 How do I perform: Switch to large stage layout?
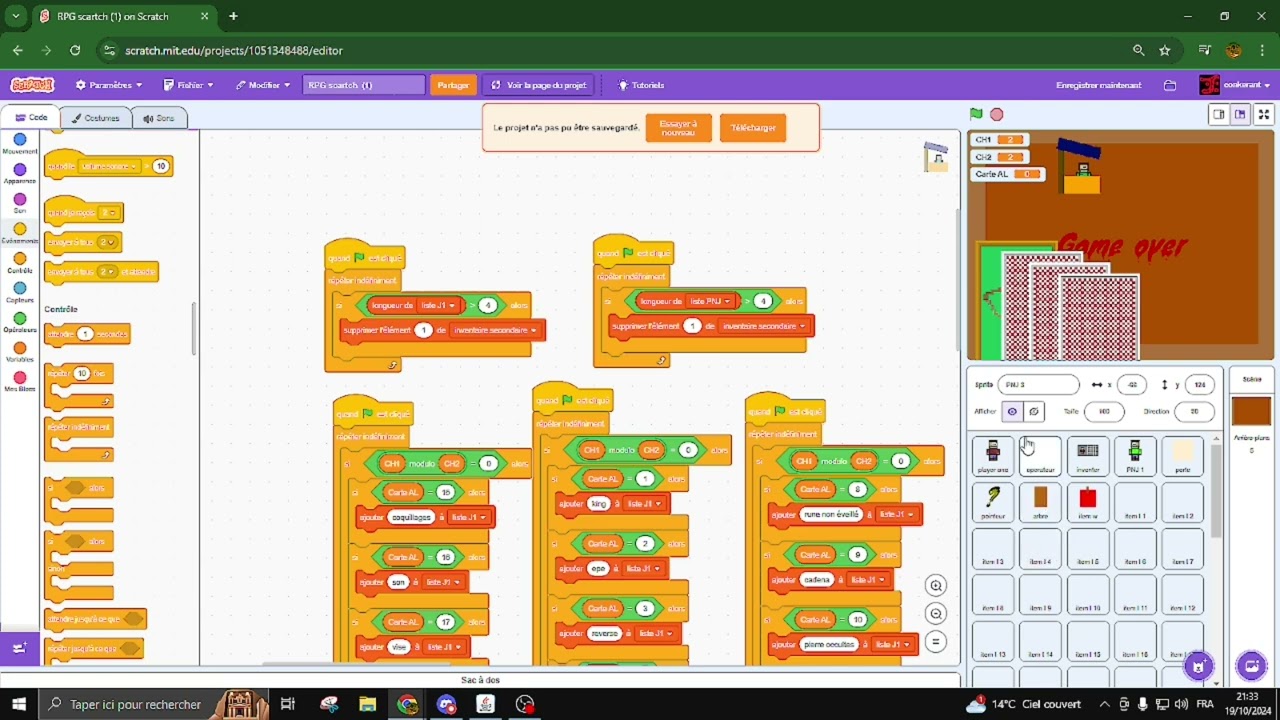pyautogui.click(x=1240, y=114)
